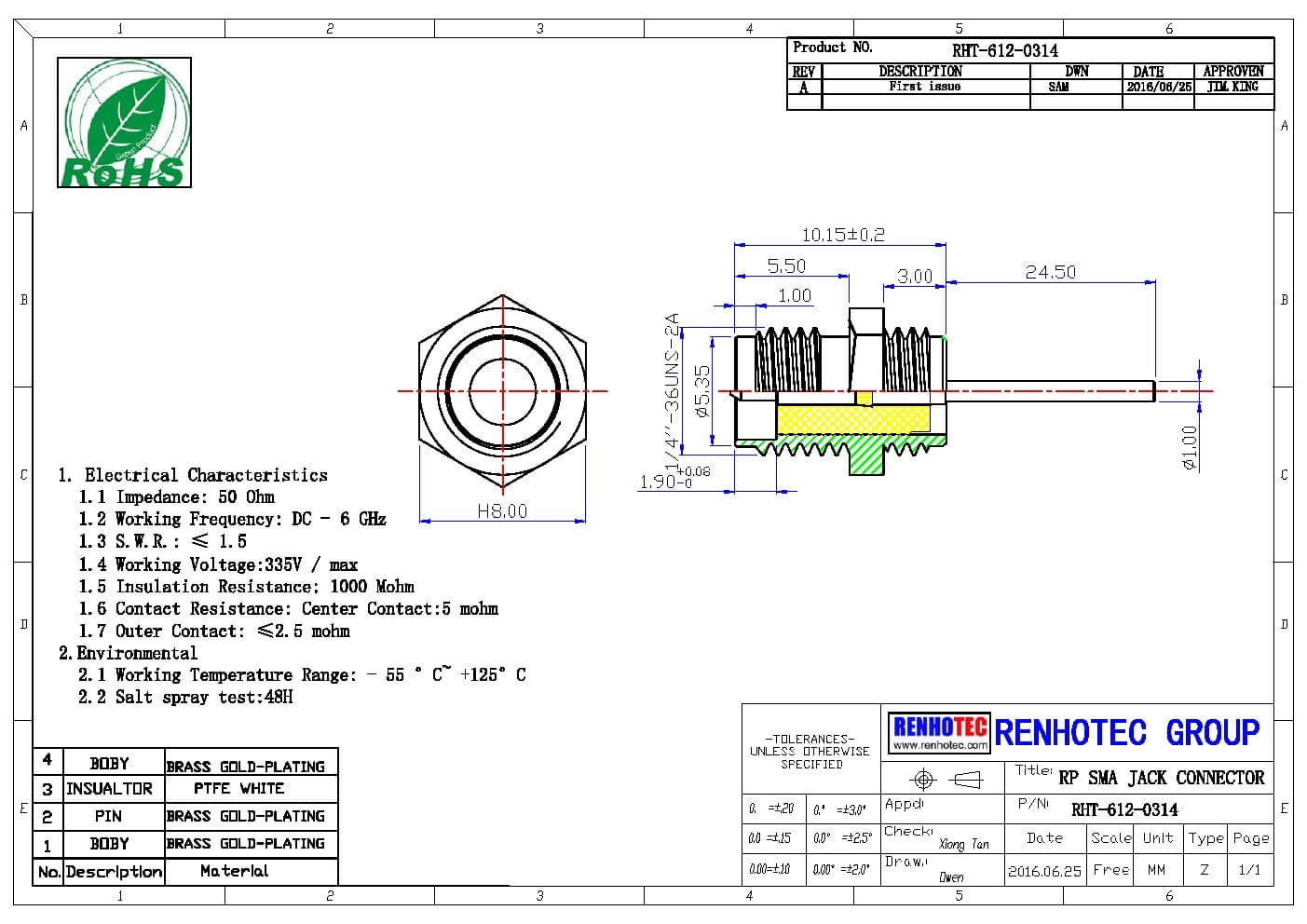Select the 10.15±0.2 overall length dimension
This screenshot has height=924, width=1307.
coord(842,235)
